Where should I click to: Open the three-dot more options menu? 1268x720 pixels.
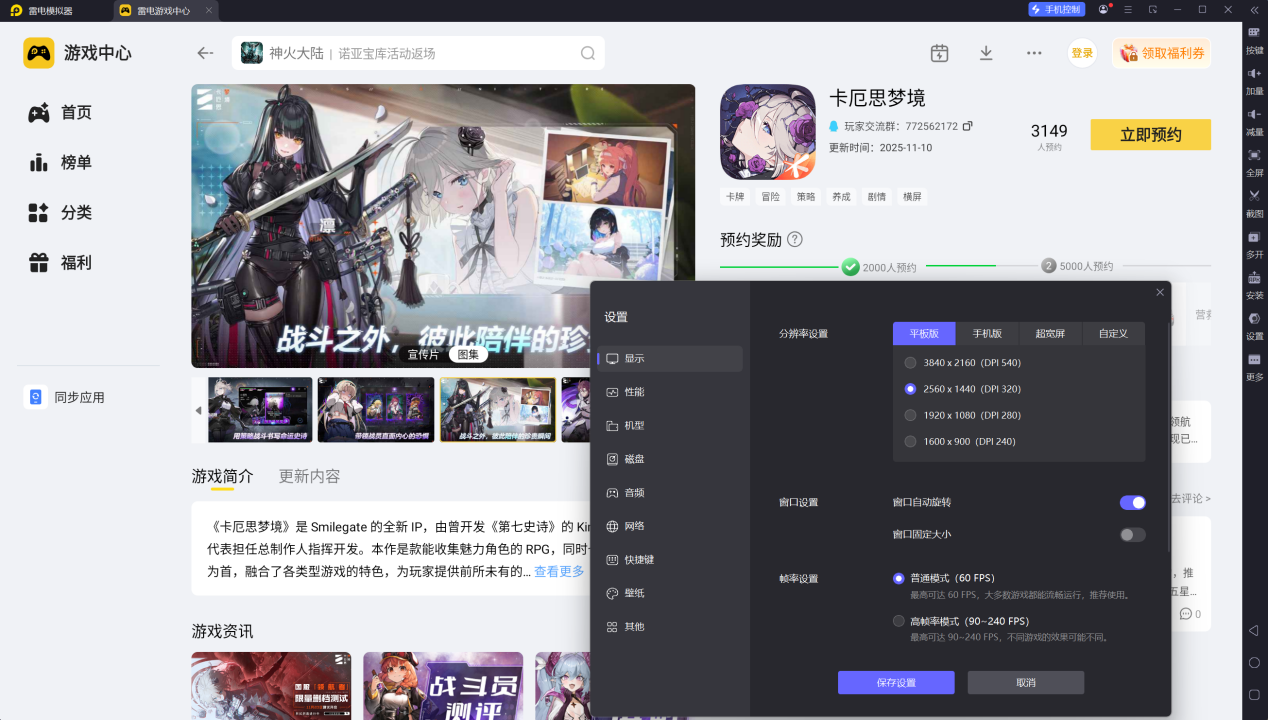[x=1034, y=53]
